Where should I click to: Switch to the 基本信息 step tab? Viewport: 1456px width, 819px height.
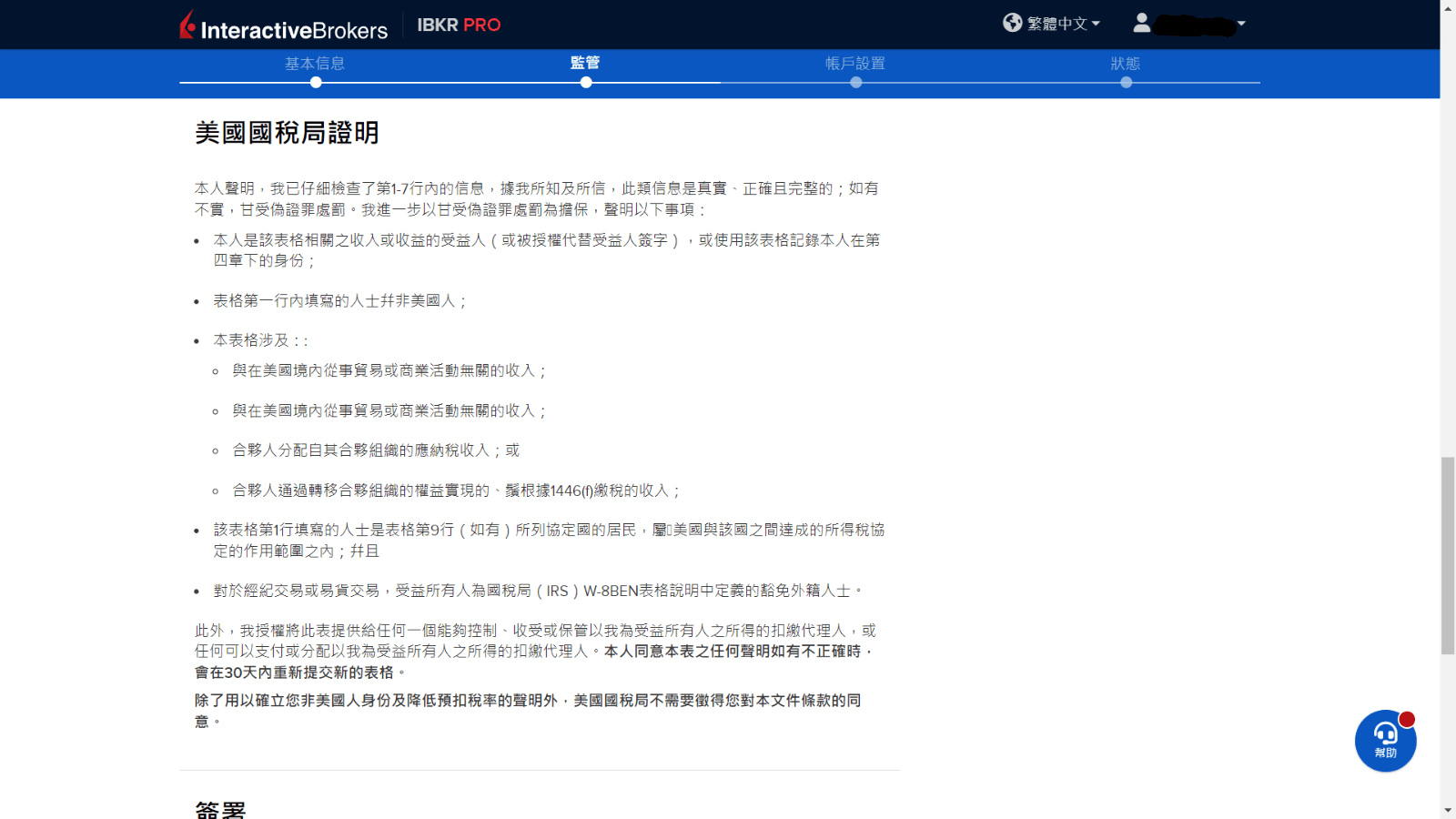[x=315, y=63]
